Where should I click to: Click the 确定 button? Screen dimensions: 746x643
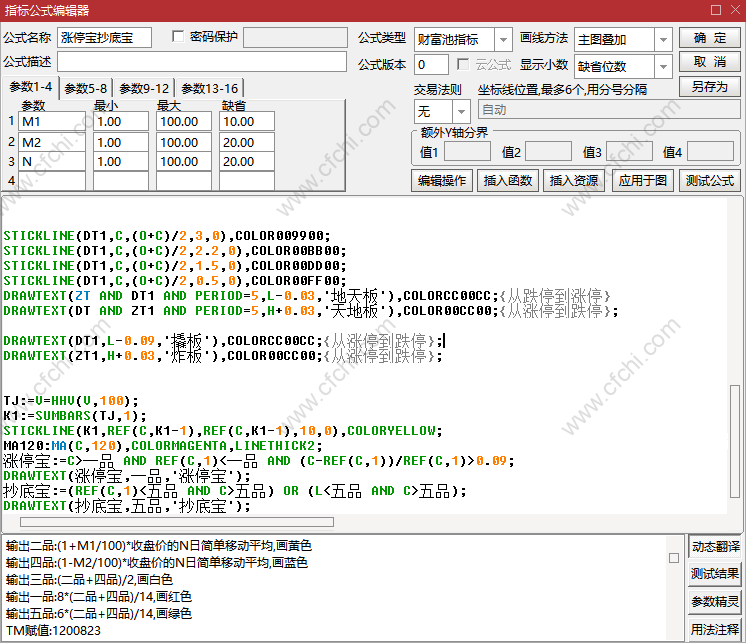pyautogui.click(x=709, y=38)
